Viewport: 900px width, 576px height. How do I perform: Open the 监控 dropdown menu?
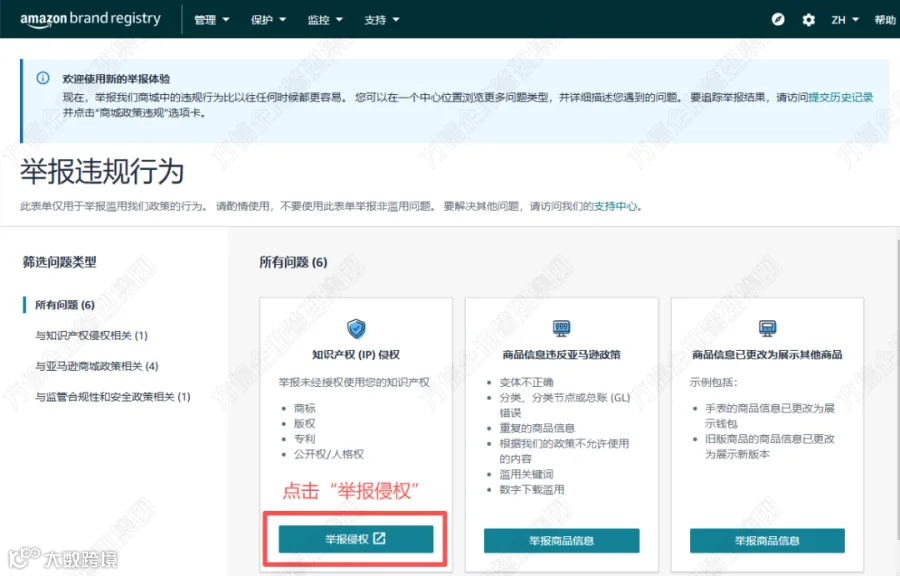click(325, 20)
